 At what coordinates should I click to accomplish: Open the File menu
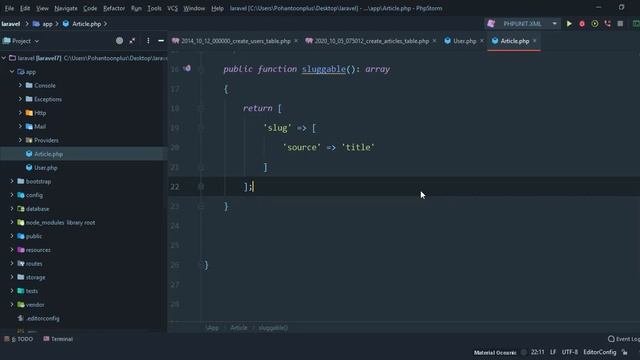coord(9,8)
